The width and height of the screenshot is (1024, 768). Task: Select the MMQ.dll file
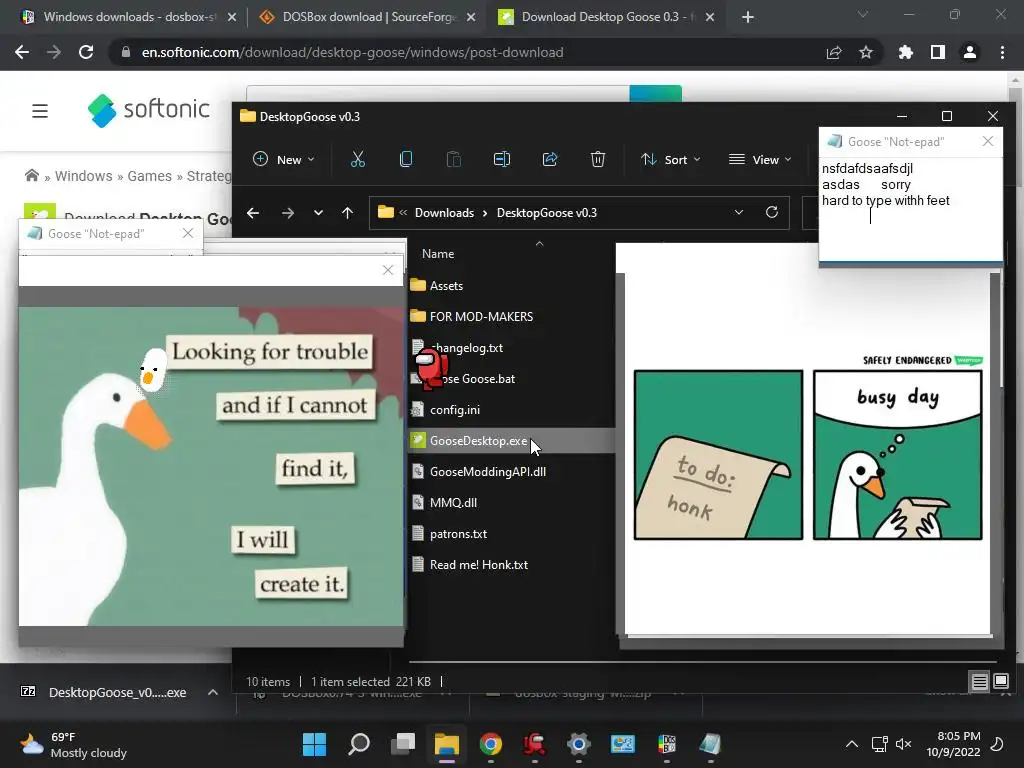pos(453,503)
